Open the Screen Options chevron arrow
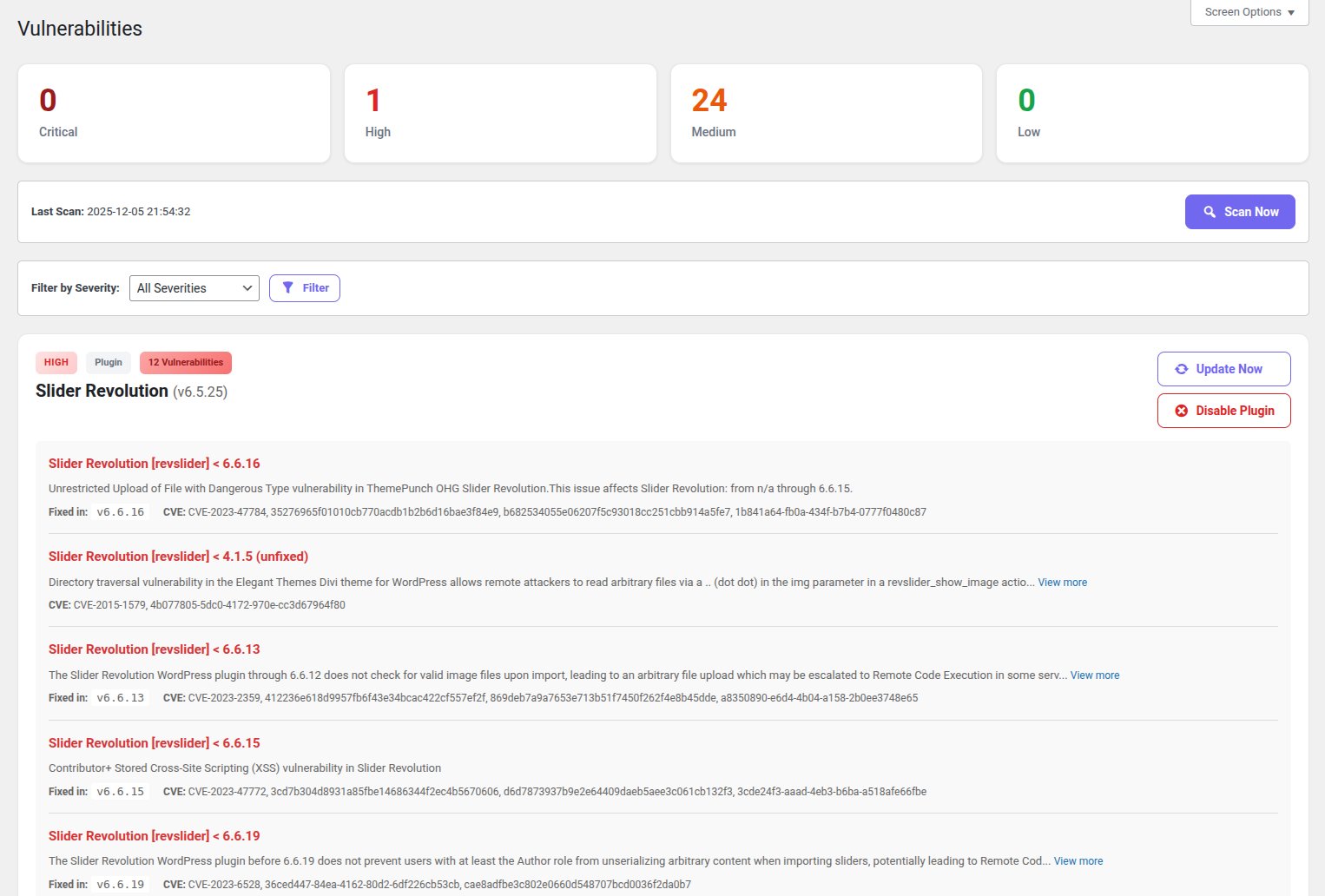This screenshot has width=1325, height=896. pos(1291,12)
